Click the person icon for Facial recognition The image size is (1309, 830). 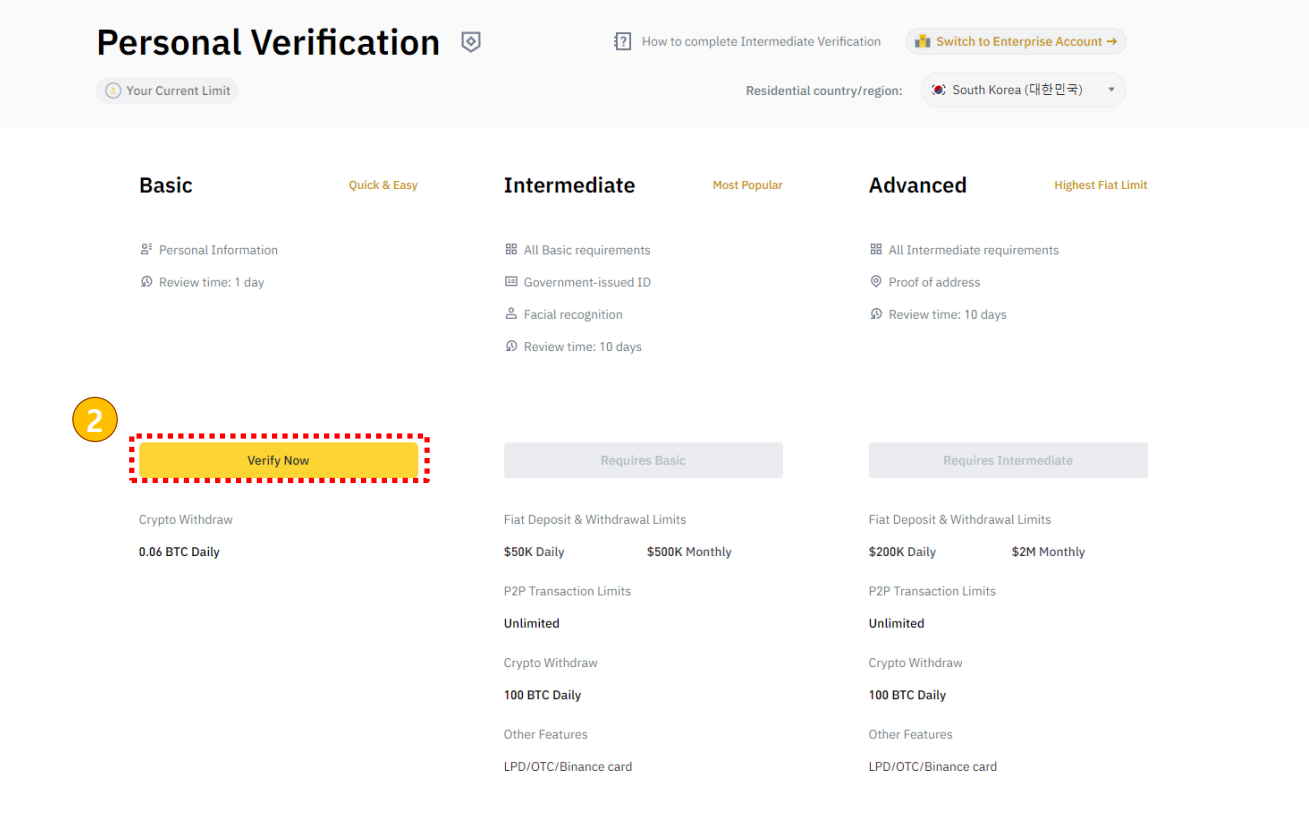pyautogui.click(x=511, y=314)
